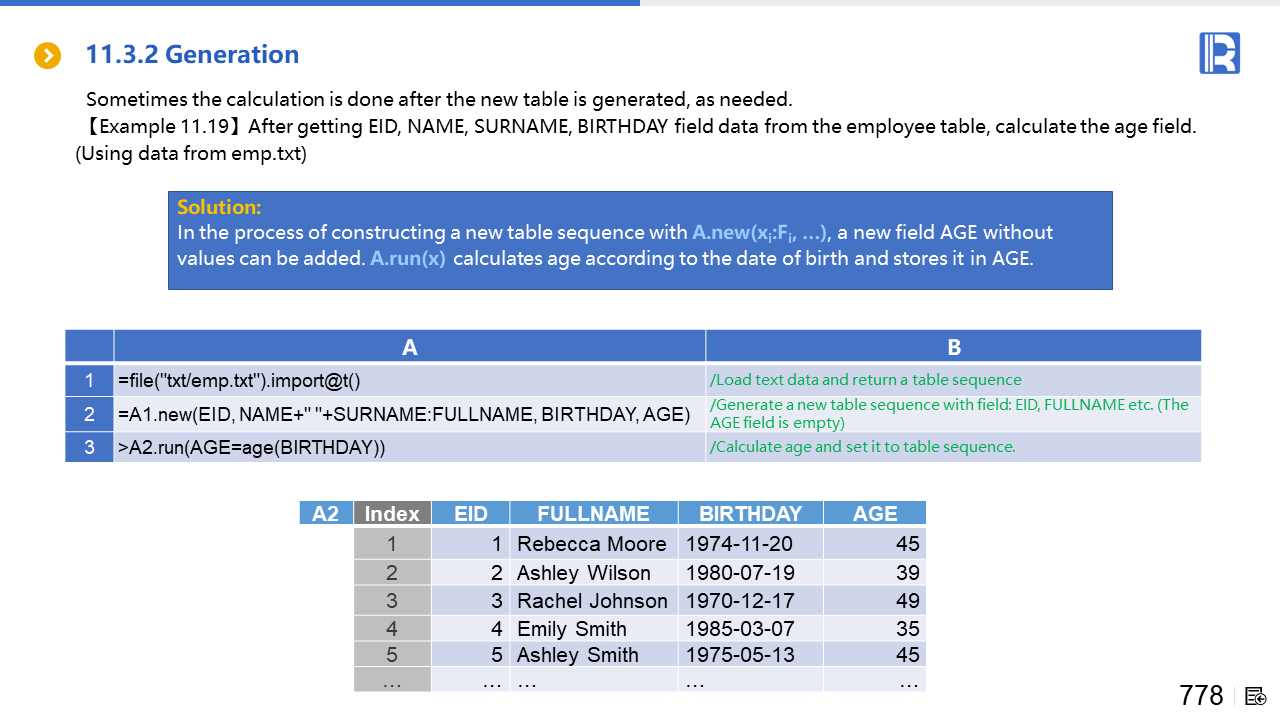This screenshot has height=720, width=1280.
Task: Click the slide progress bar at top
Action: click(x=320, y=3)
